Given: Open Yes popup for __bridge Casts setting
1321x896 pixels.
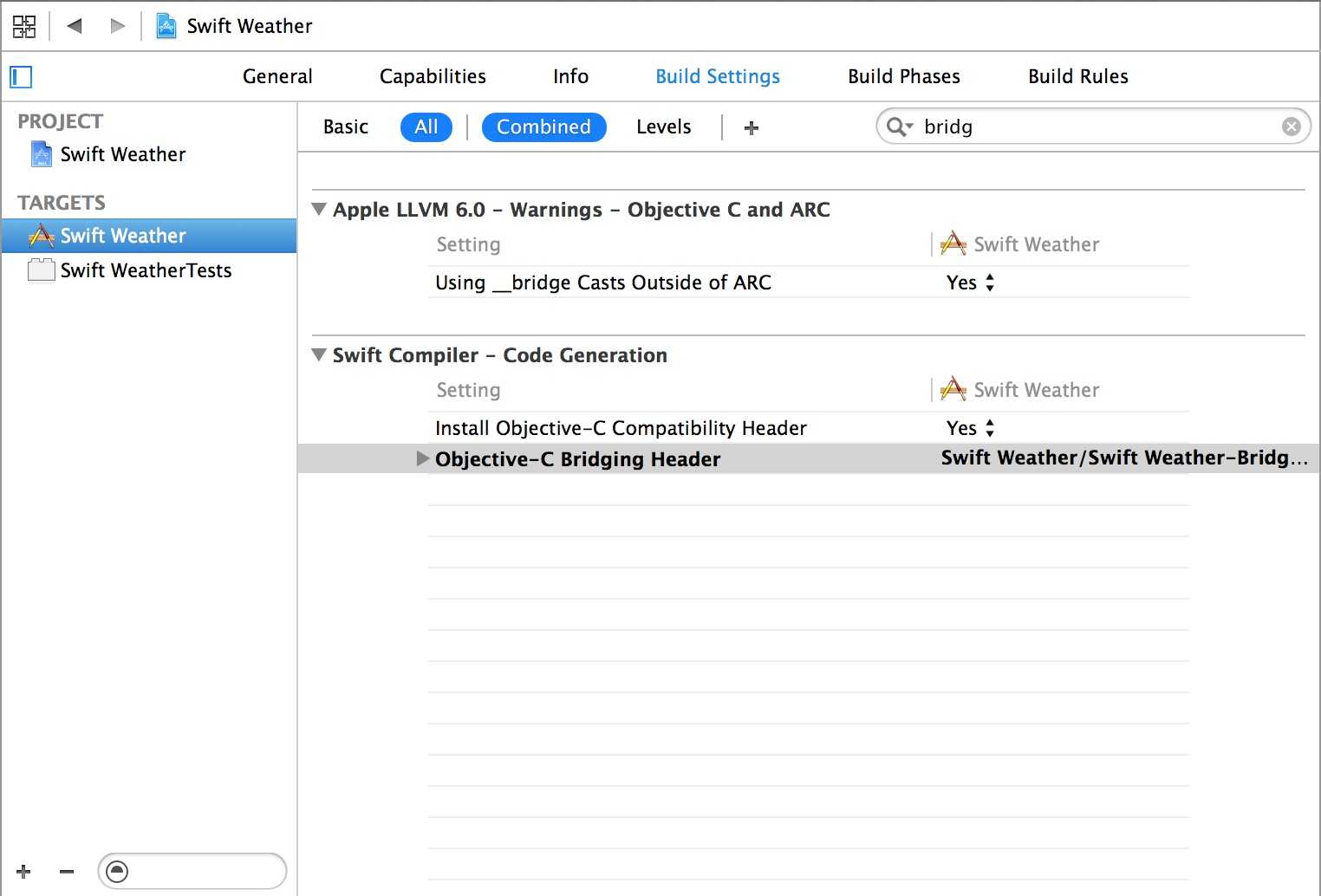Looking at the screenshot, I should (x=971, y=282).
